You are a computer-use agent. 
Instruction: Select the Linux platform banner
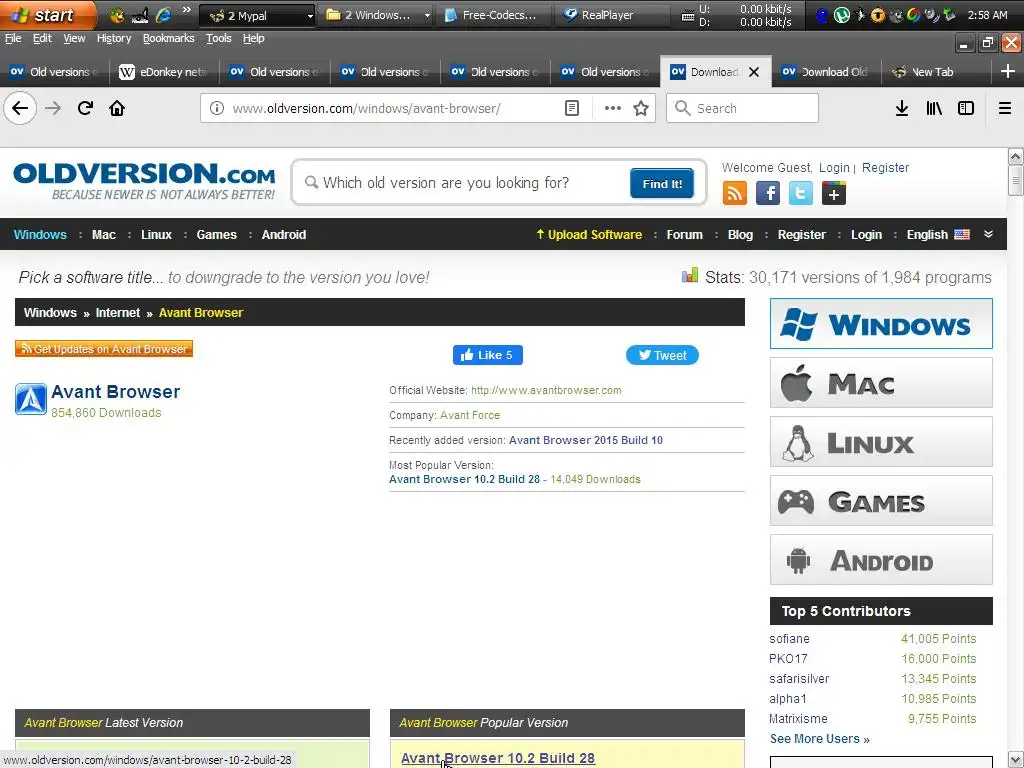tap(881, 442)
